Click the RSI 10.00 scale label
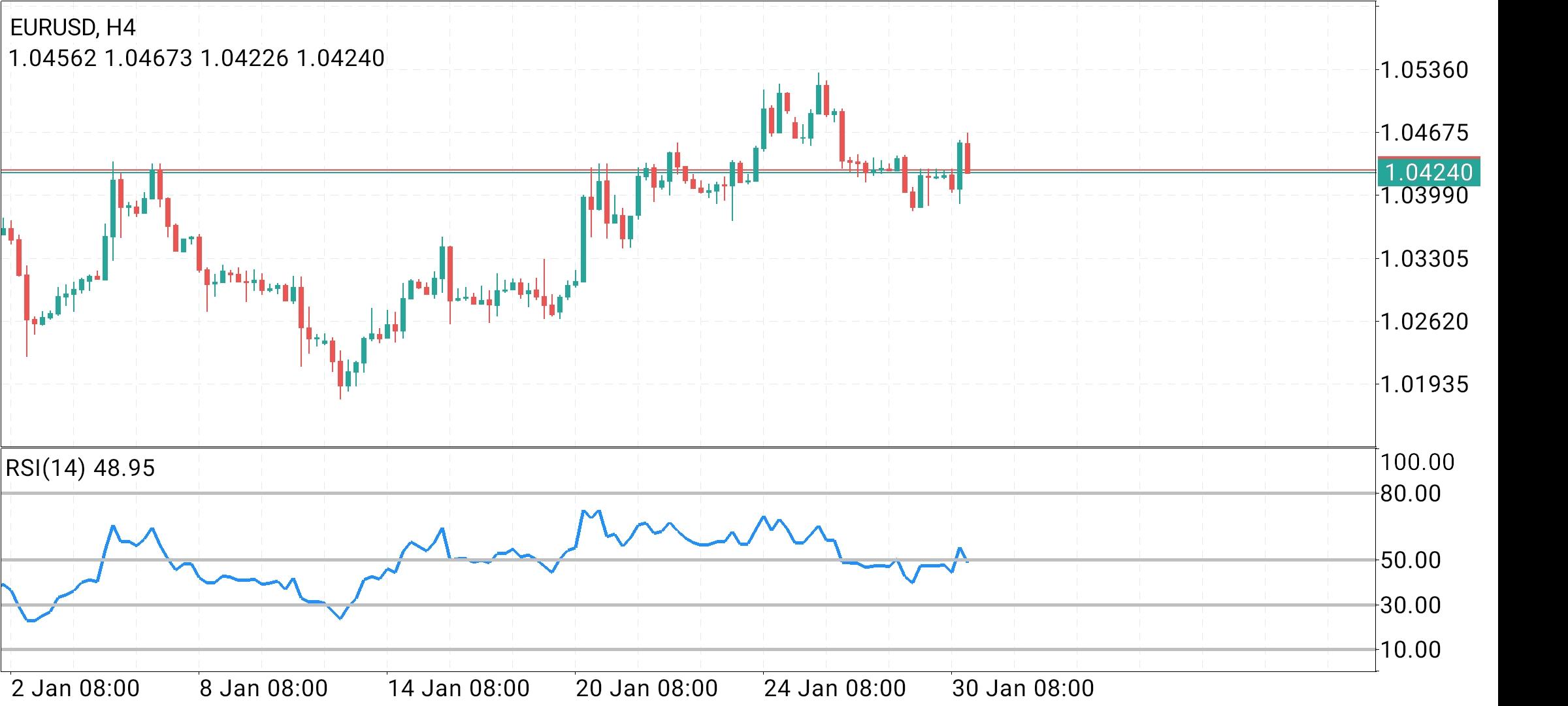This screenshot has height=706, width=1568. point(1411,650)
